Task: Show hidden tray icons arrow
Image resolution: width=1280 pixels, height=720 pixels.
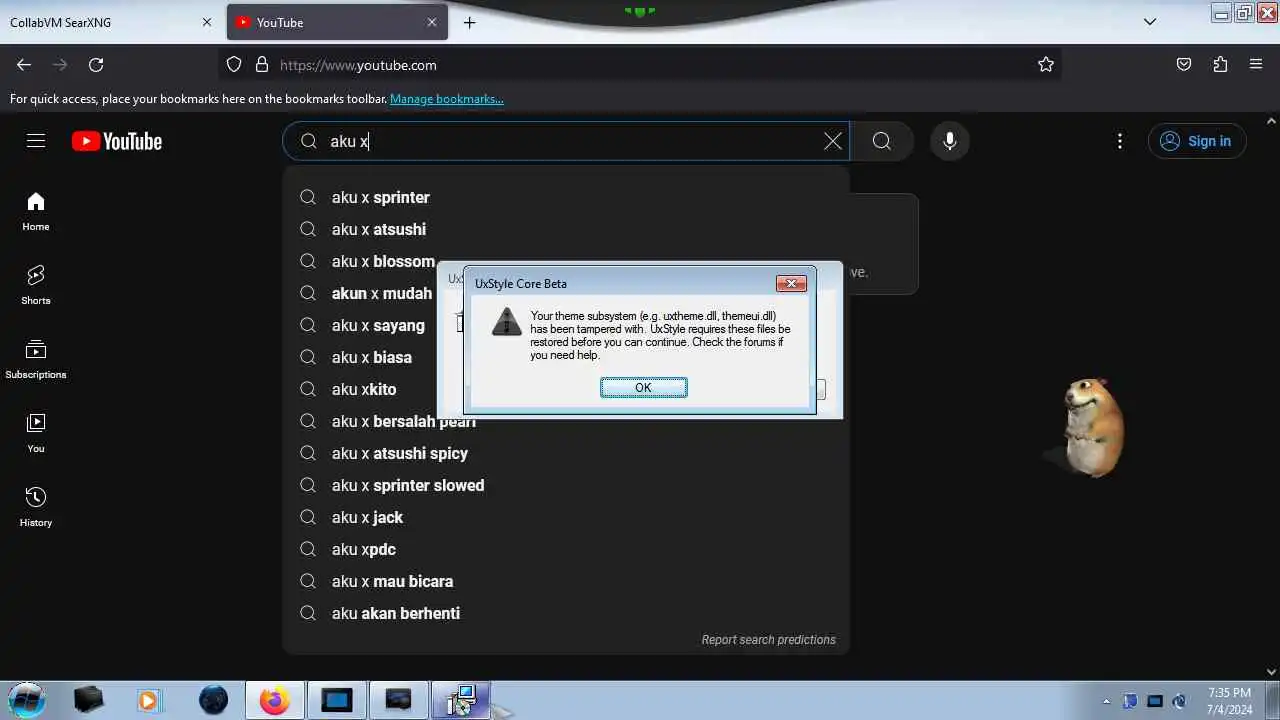Action: coord(1106,701)
